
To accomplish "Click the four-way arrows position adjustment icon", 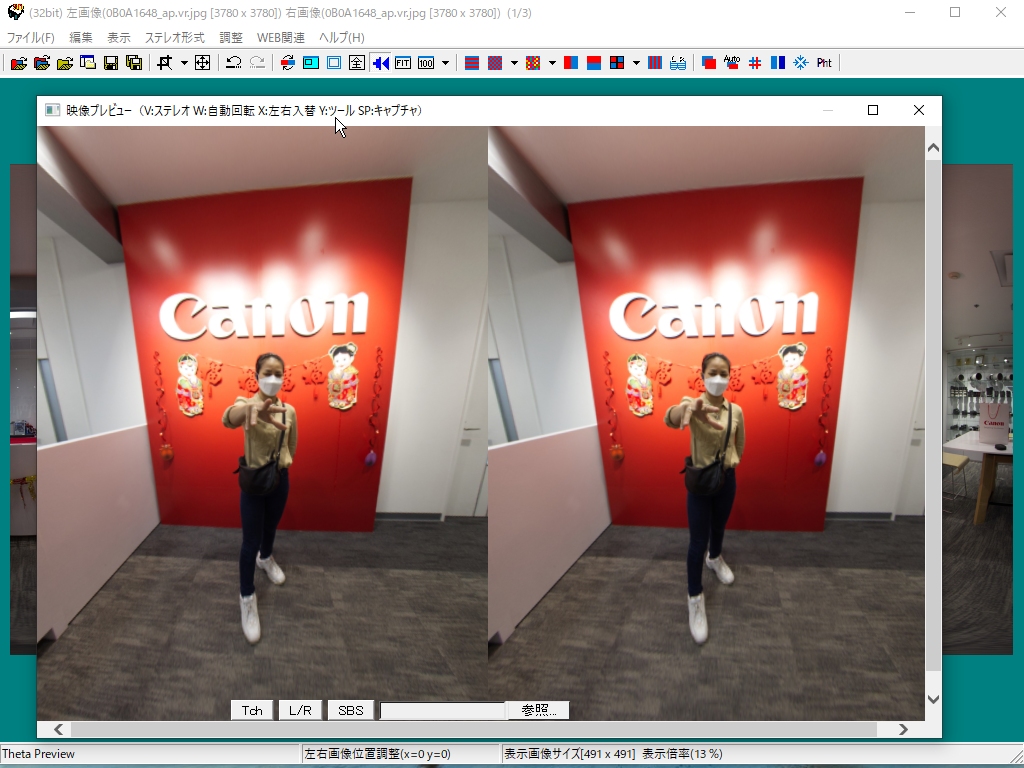I will point(202,63).
